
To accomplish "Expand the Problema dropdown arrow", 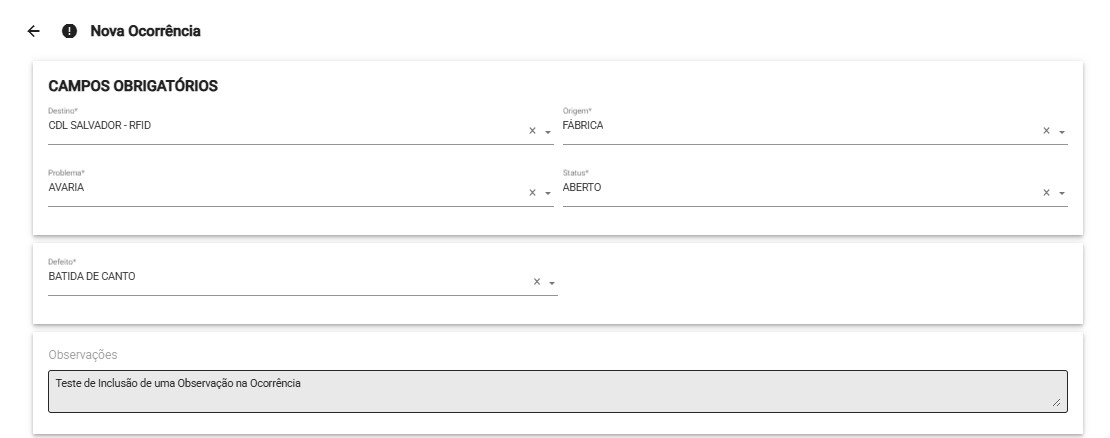I will (x=548, y=194).
